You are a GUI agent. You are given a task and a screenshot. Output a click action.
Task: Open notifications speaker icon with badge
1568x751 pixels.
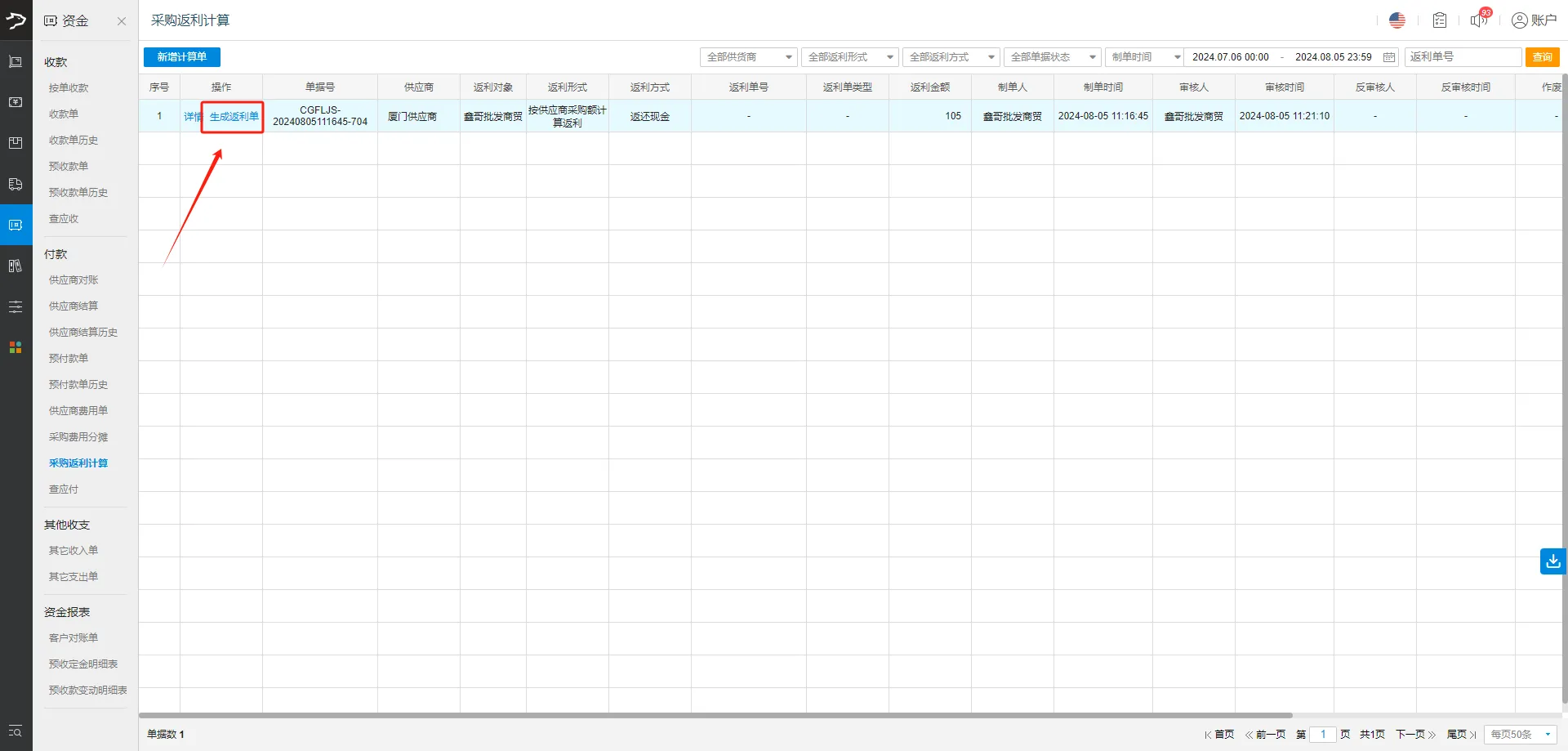1479,20
